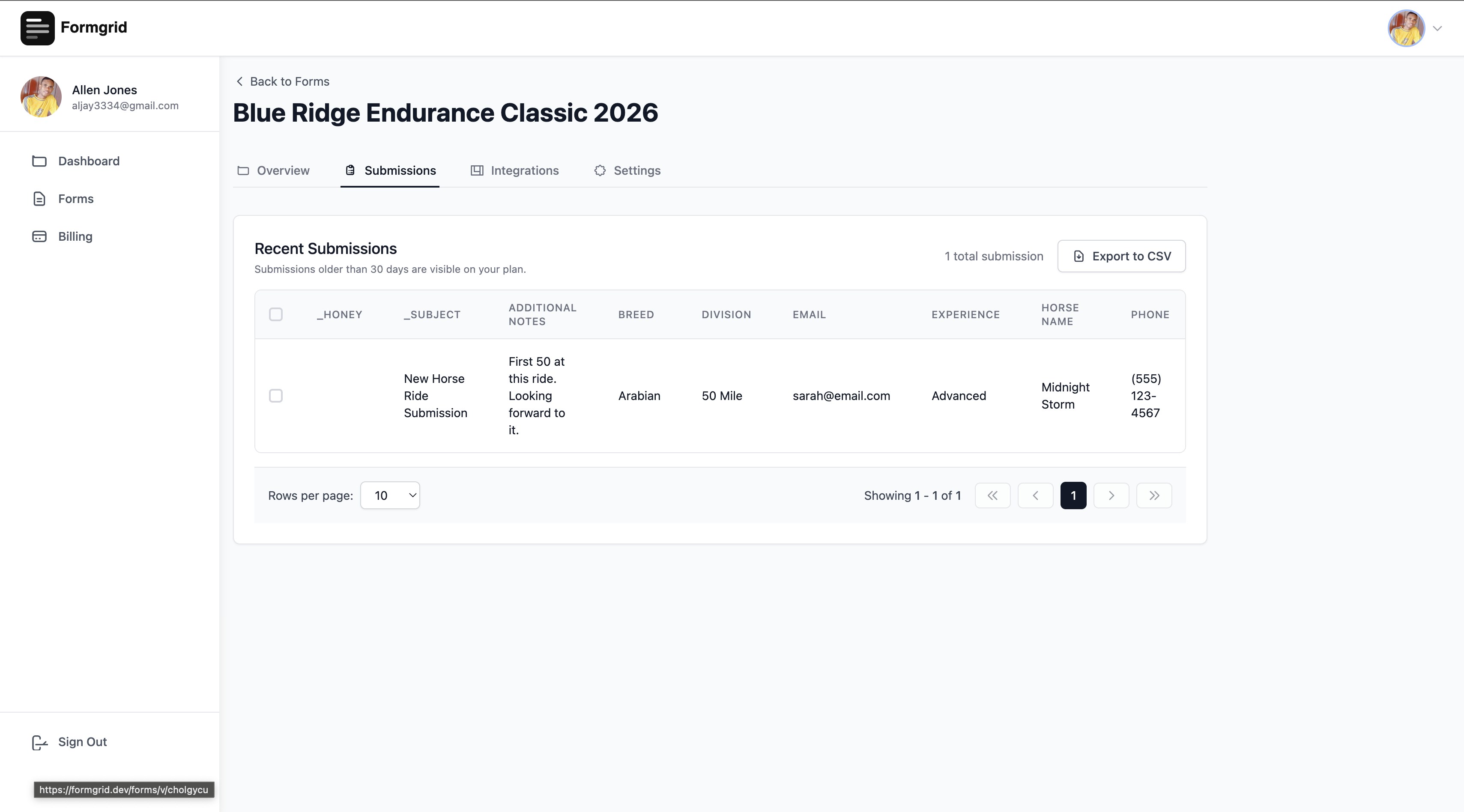1464x812 pixels.
Task: Click Allen Jones profile avatar in sidebar
Action: pos(41,97)
